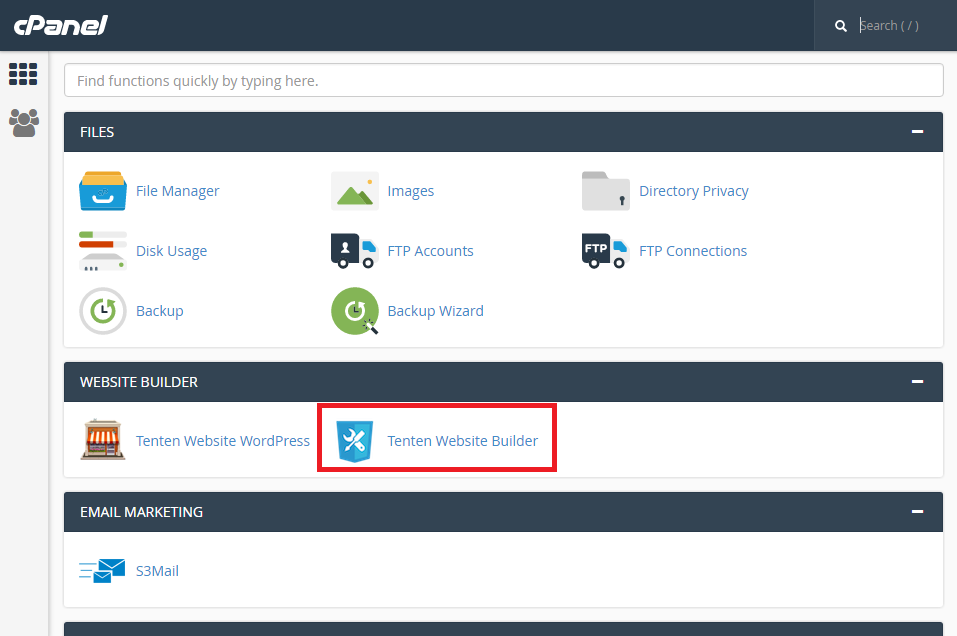
Task: Open the Backup Wizard link
Action: point(436,311)
